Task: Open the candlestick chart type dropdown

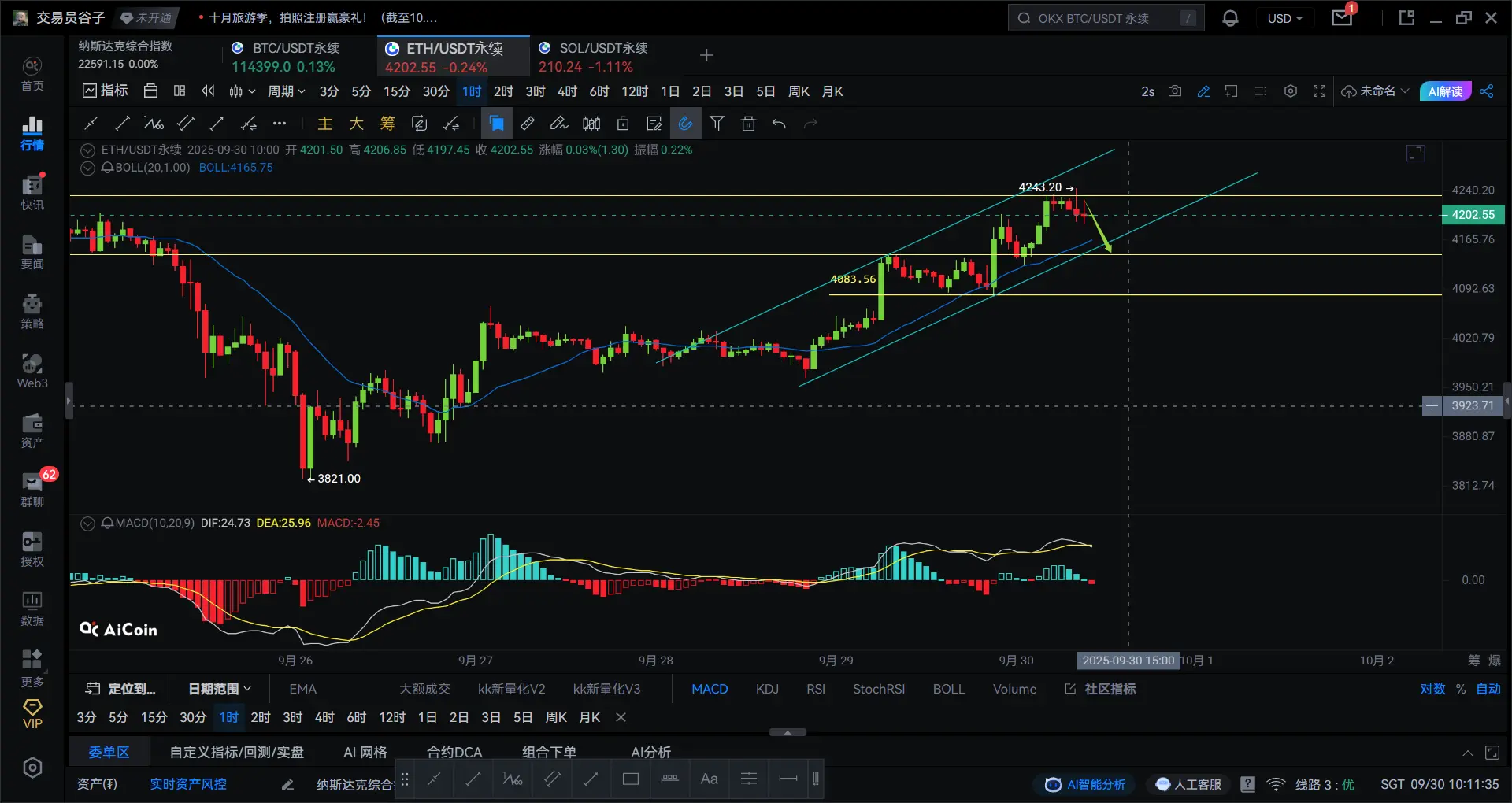Action: pyautogui.click(x=242, y=91)
